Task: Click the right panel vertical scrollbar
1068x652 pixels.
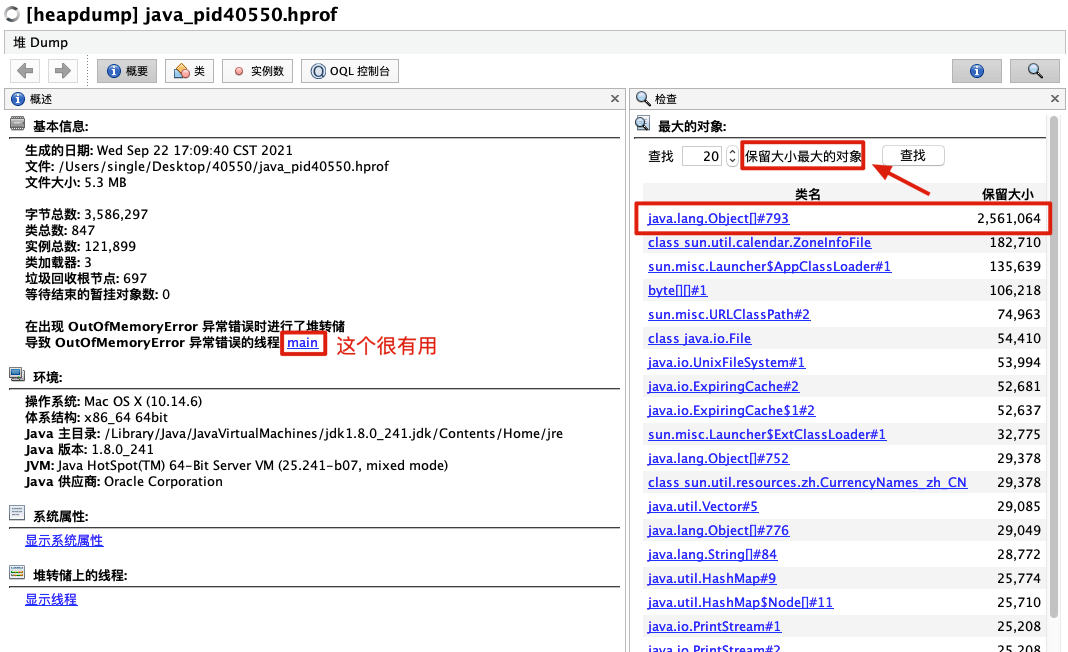Action: click(1054, 368)
